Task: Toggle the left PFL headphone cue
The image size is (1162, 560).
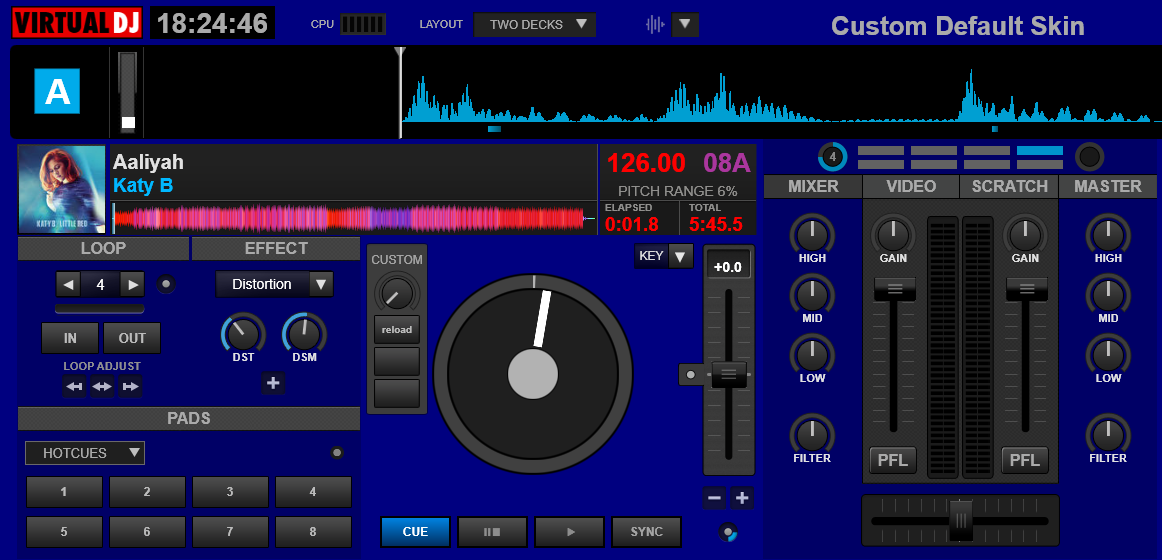Action: (x=893, y=460)
